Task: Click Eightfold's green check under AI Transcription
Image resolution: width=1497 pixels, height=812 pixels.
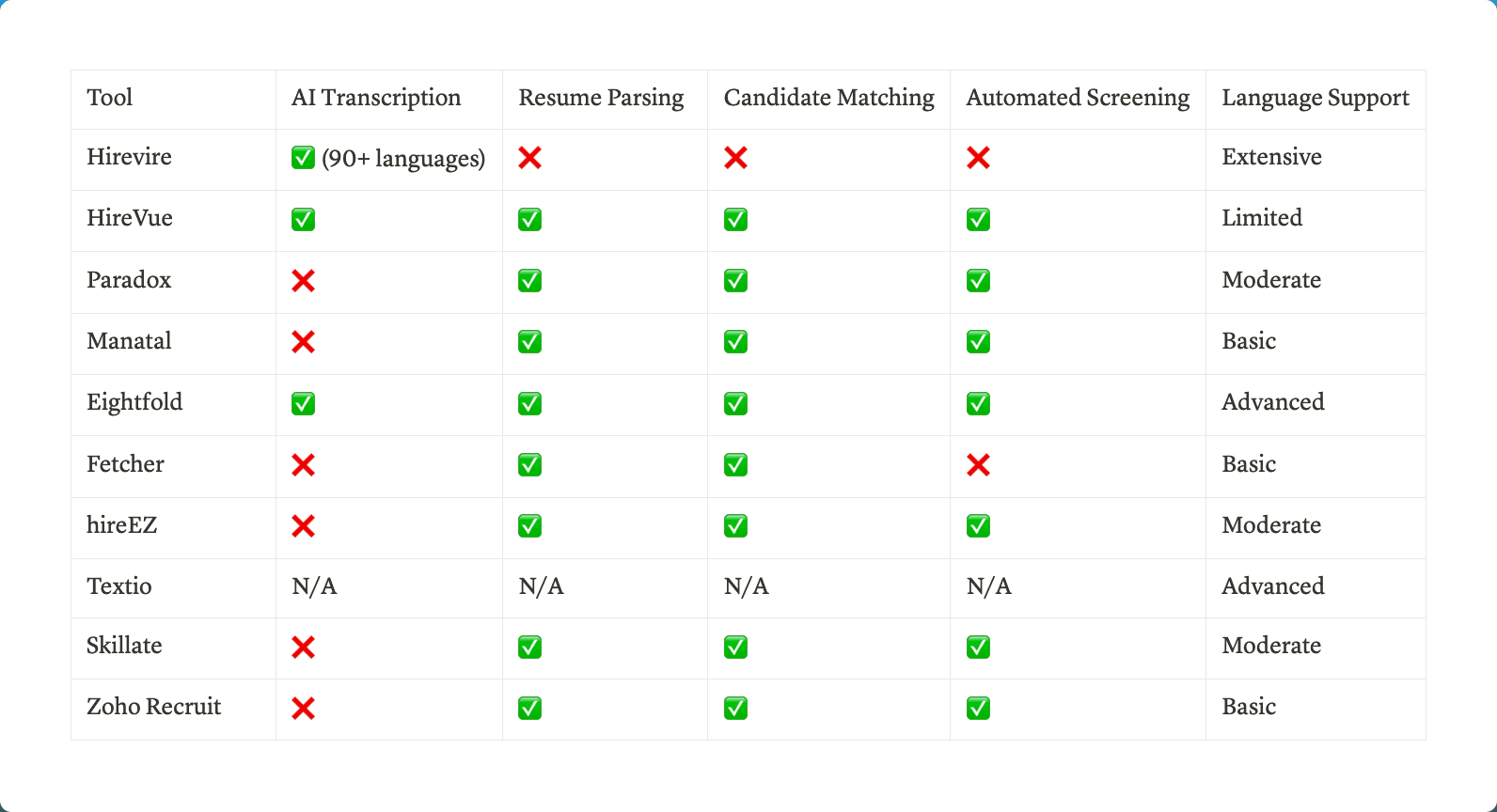Action: pyautogui.click(x=303, y=403)
